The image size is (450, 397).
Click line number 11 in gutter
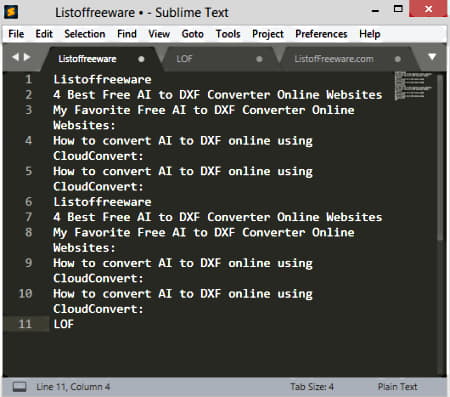point(25,324)
